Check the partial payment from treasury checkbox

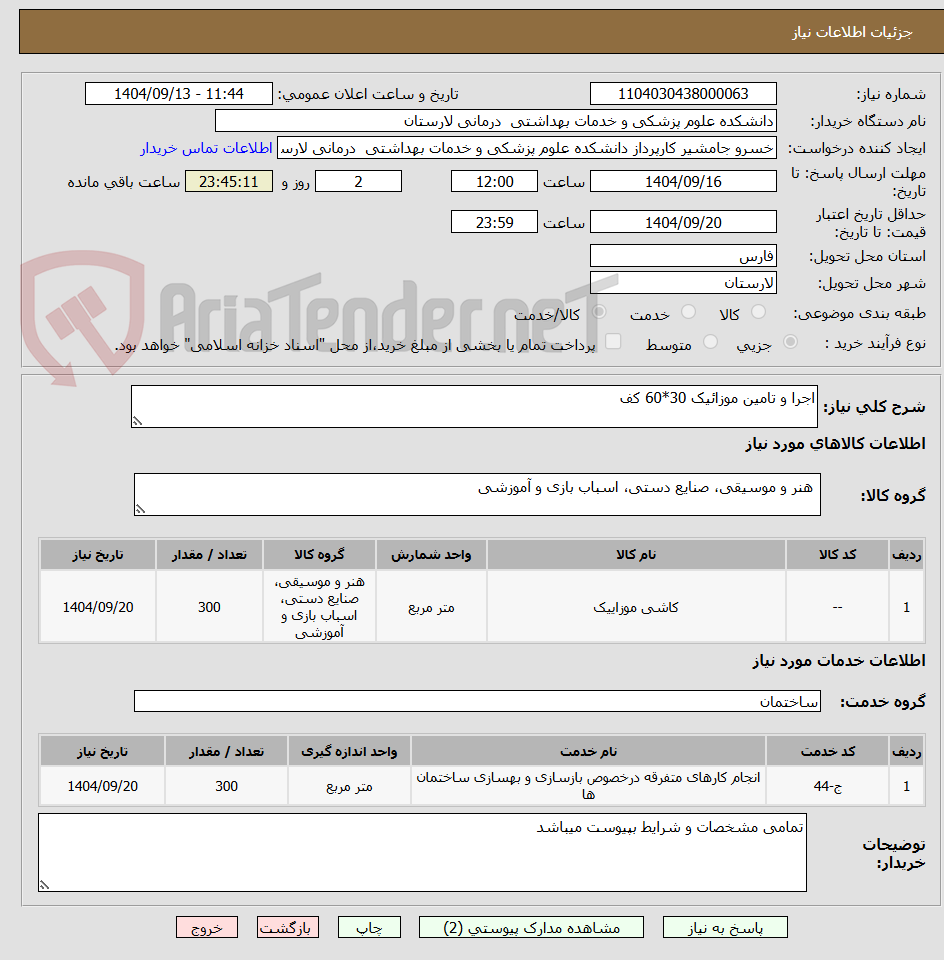point(613,341)
